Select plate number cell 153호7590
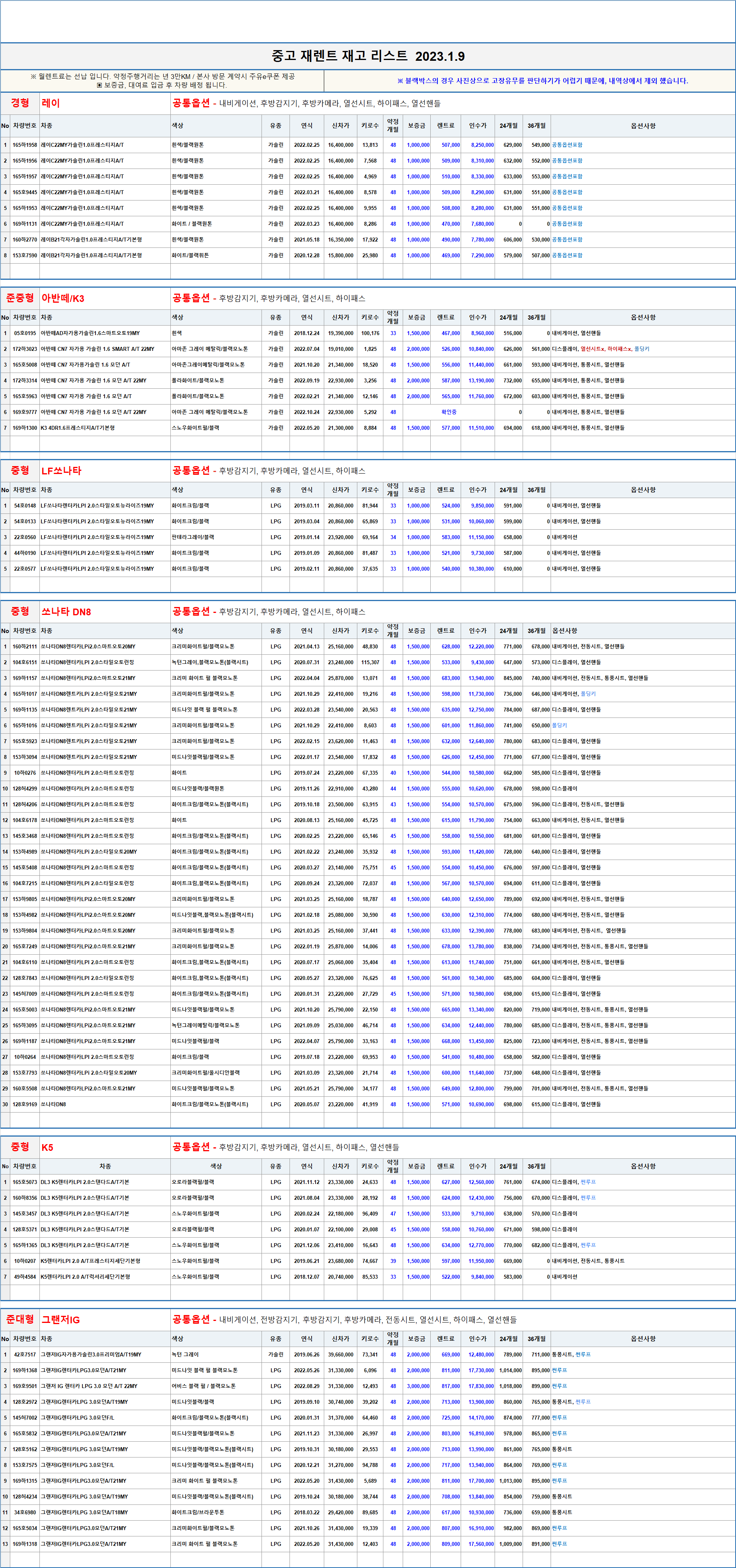The width and height of the screenshot is (736, 1568). tap(25, 256)
